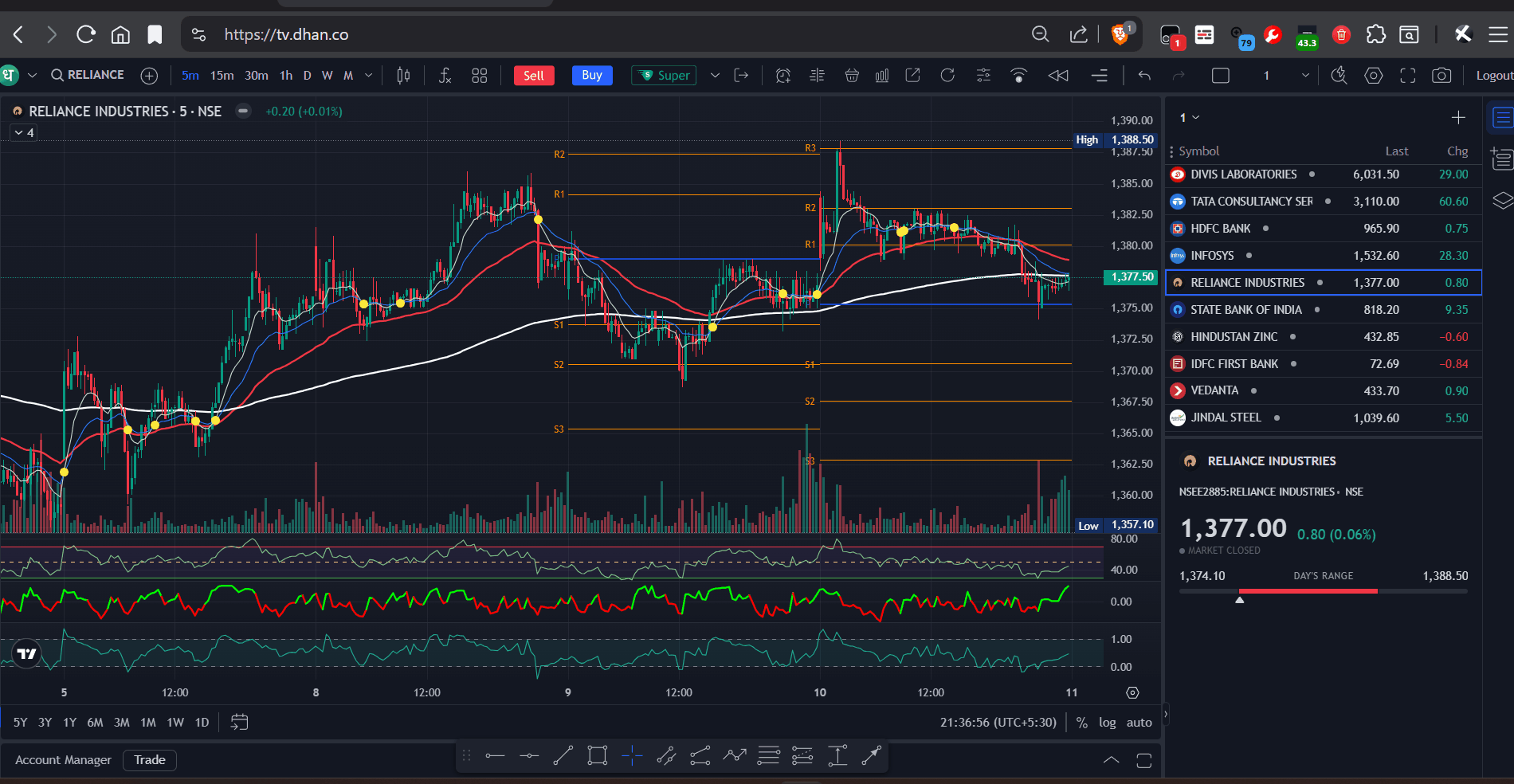The height and width of the screenshot is (784, 1514).
Task: Open the Account Manager tab
Action: coord(63,760)
